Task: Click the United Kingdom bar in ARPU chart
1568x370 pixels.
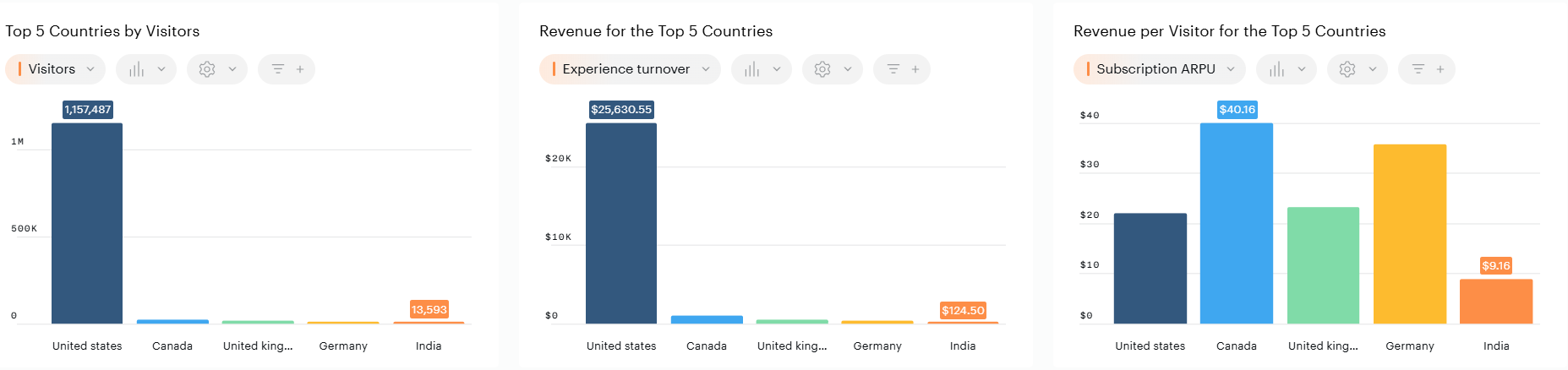Action: pyautogui.click(x=1323, y=265)
